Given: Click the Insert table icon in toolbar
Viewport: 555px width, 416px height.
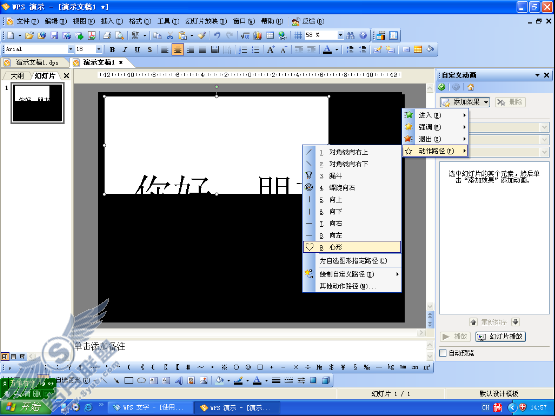Looking at the screenshot, I should [270, 35].
